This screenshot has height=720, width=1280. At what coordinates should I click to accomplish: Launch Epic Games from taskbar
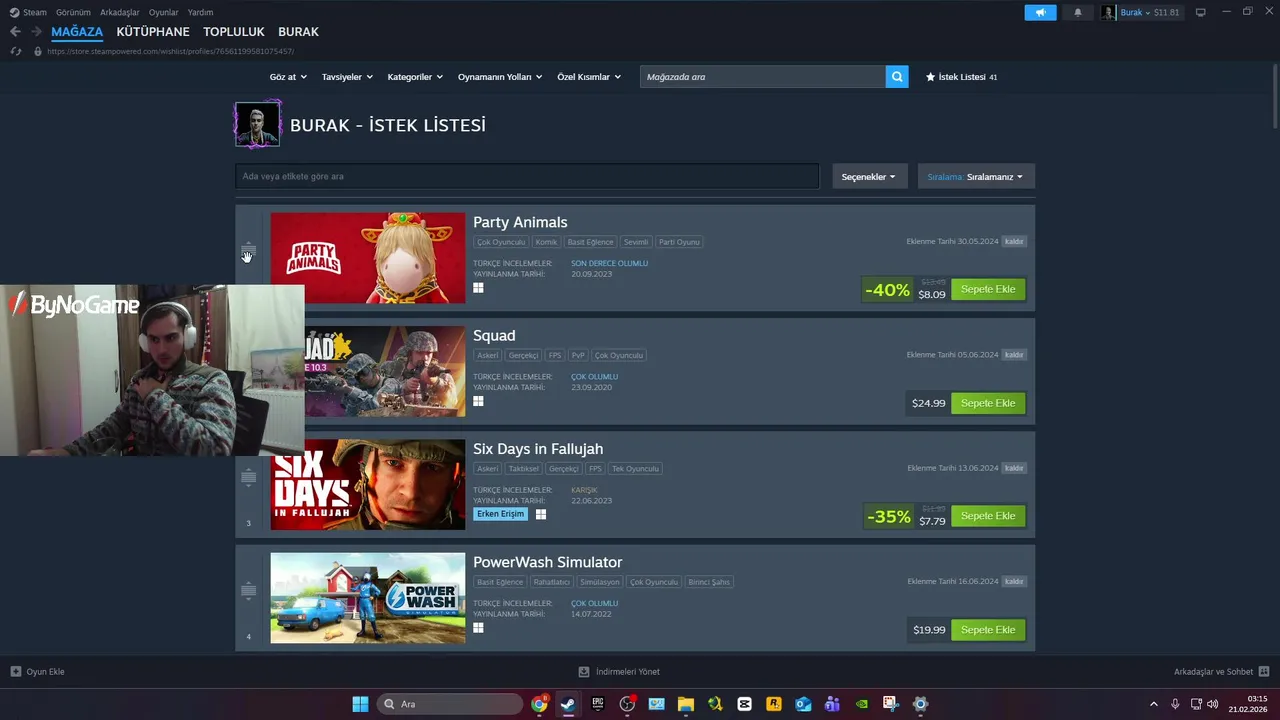pos(598,704)
